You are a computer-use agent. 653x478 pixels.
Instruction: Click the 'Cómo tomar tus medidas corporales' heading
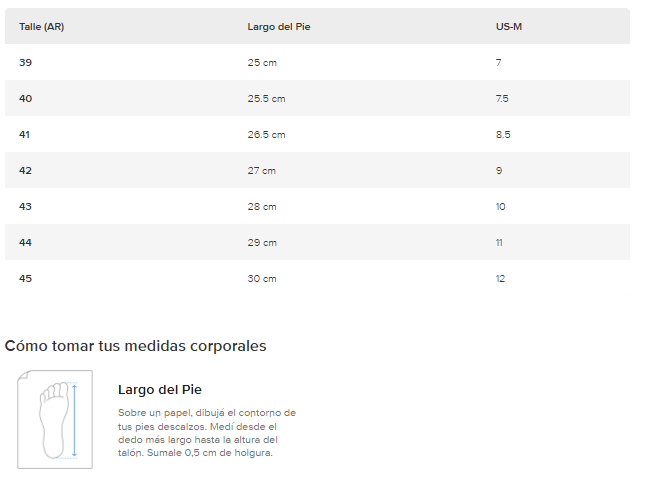tap(135, 346)
